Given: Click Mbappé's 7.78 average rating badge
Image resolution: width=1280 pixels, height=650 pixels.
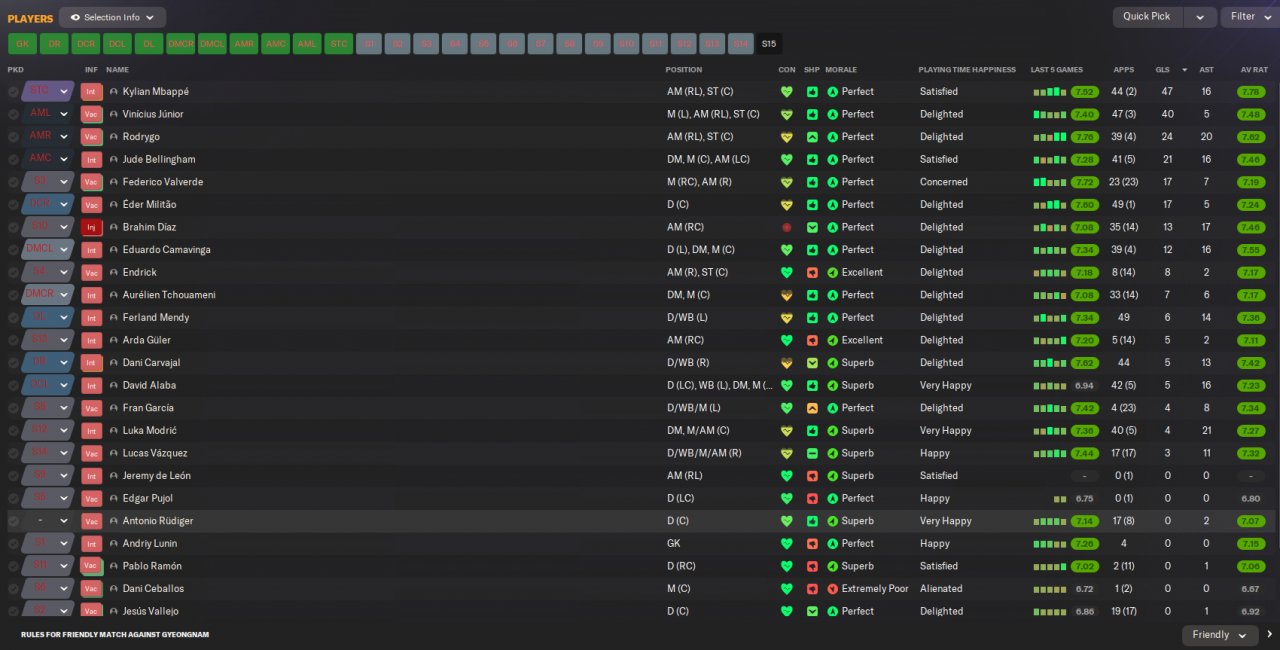Looking at the screenshot, I should pyautogui.click(x=1251, y=91).
